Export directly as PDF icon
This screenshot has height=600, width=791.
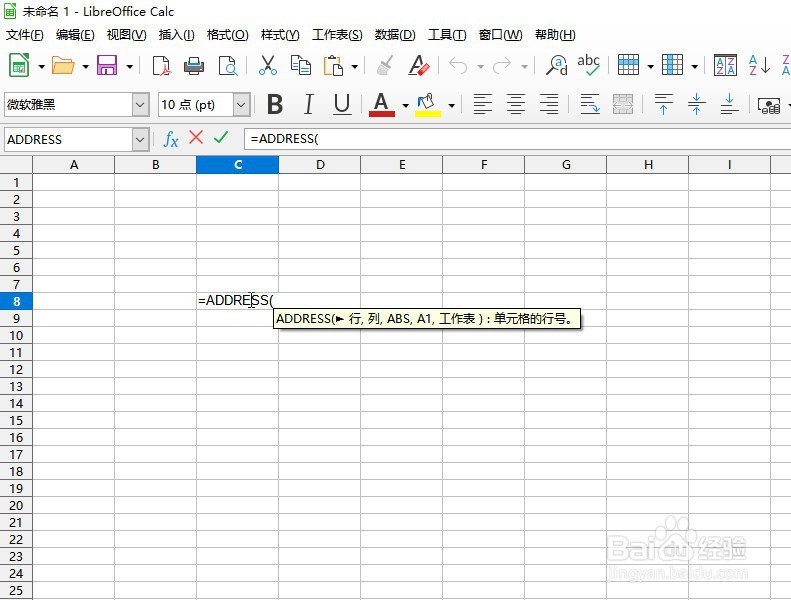pos(161,66)
